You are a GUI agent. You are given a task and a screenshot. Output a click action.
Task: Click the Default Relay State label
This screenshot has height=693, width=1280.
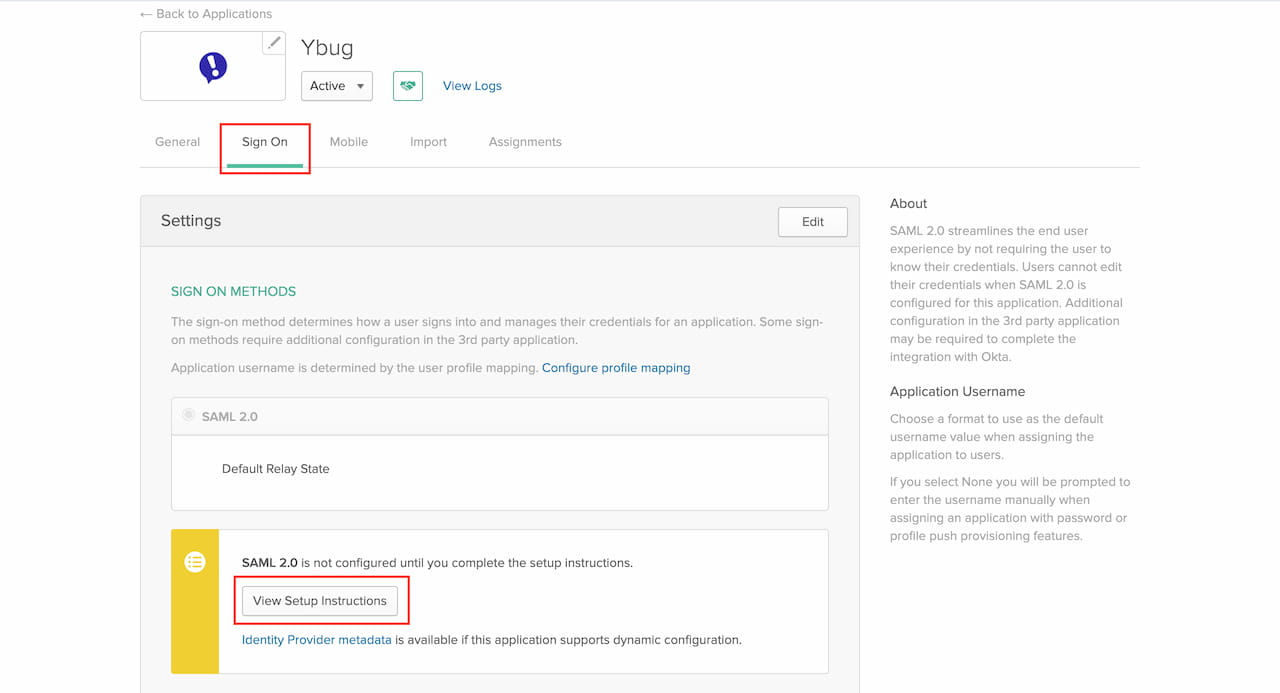(x=276, y=469)
